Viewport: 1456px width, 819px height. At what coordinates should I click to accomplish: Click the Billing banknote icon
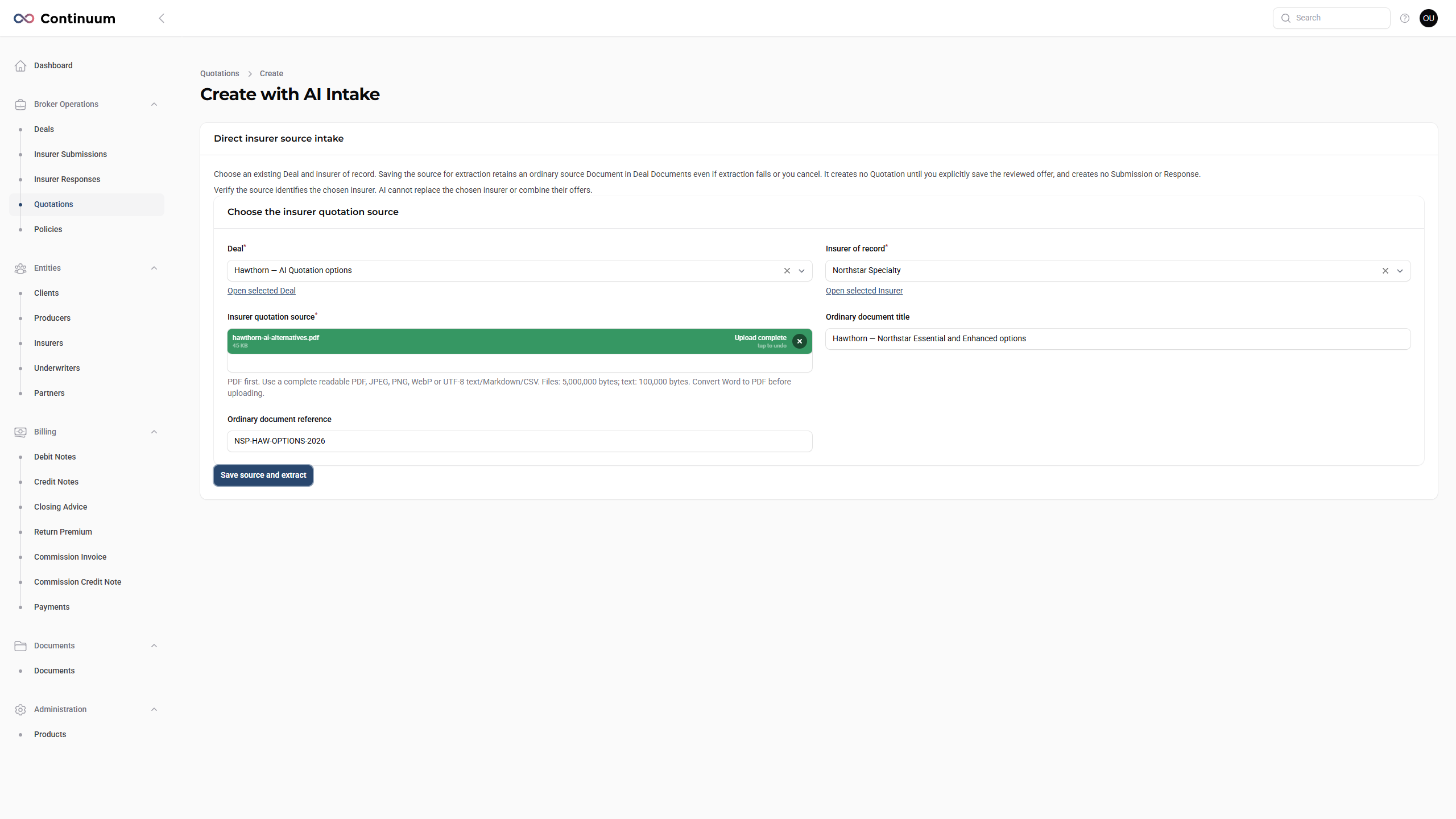(20, 432)
